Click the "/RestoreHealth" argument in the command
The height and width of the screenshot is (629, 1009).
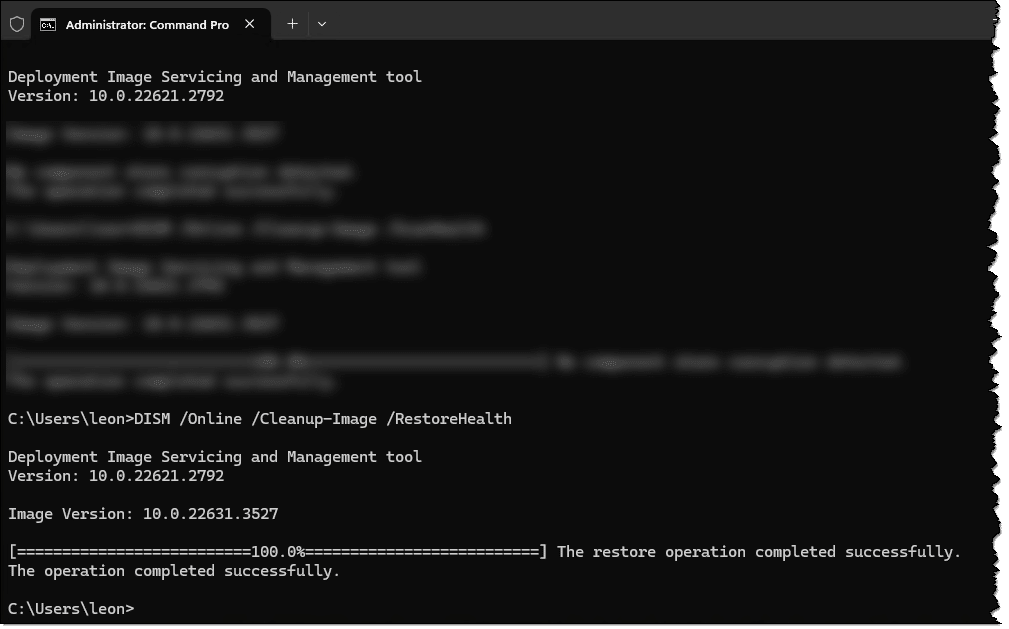click(x=449, y=419)
